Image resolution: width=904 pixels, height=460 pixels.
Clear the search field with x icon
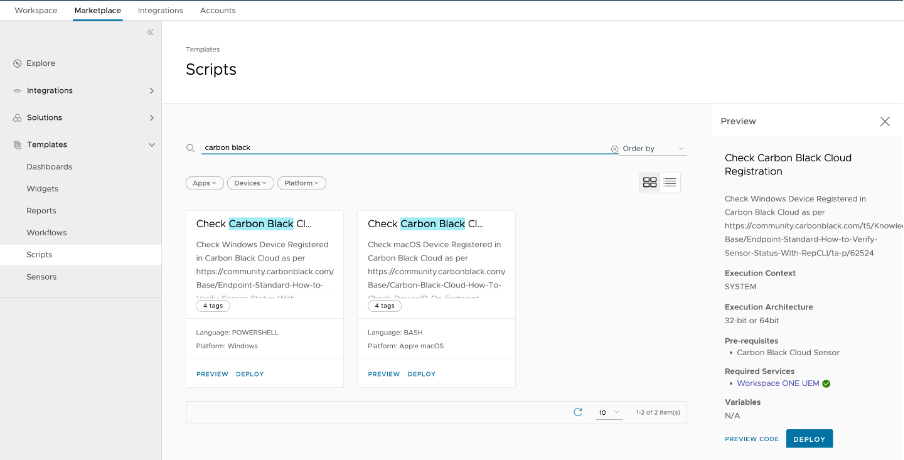coord(615,149)
